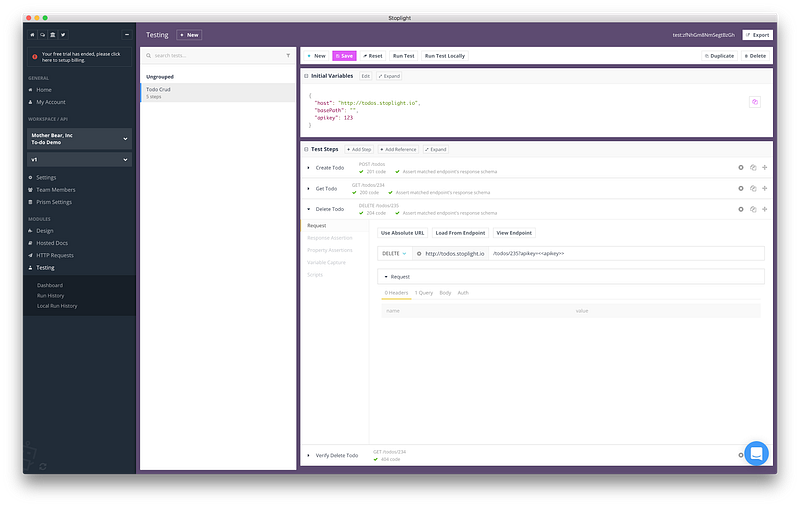The width and height of the screenshot is (800, 507).
Task: Open the v1 version dropdown
Action: [x=79, y=160]
